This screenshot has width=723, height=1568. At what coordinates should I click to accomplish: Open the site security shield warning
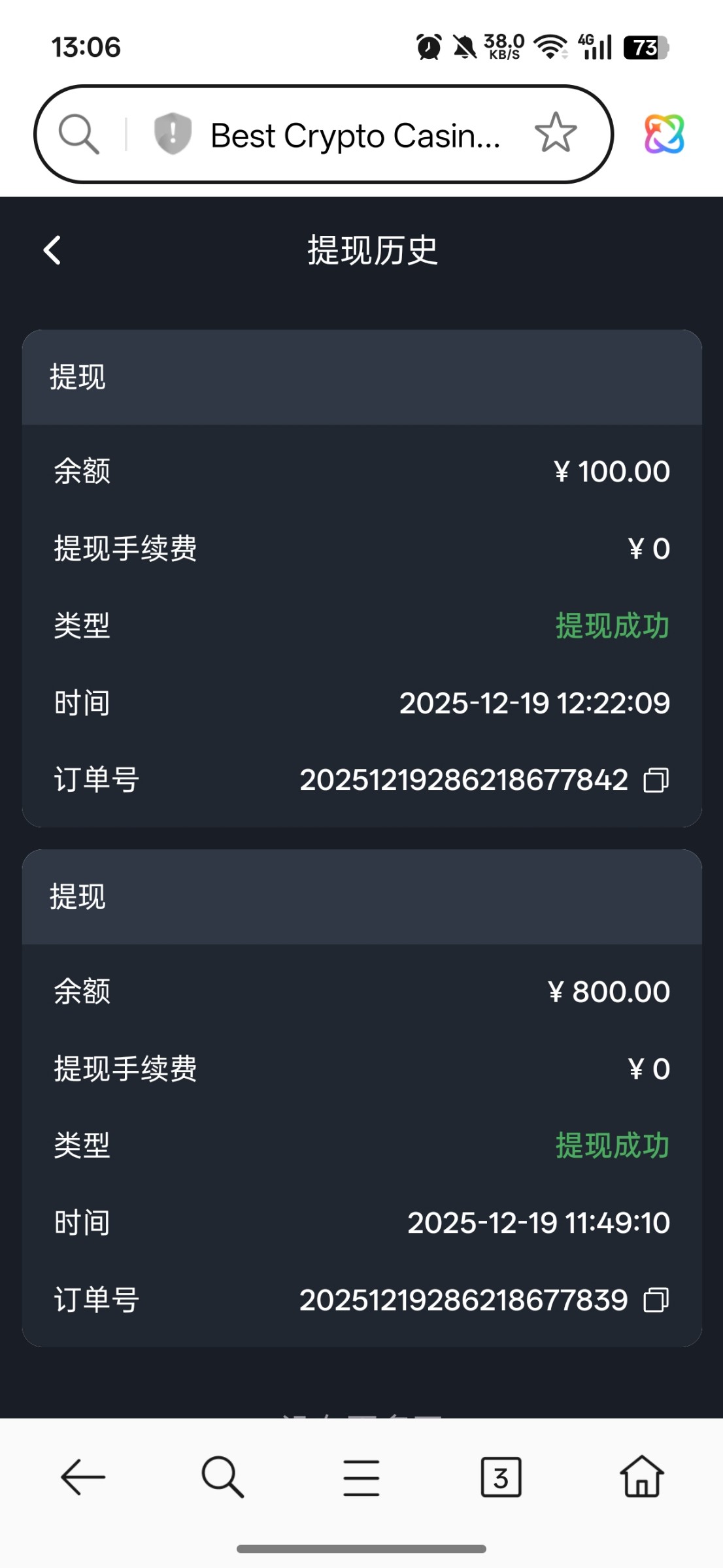(x=173, y=134)
